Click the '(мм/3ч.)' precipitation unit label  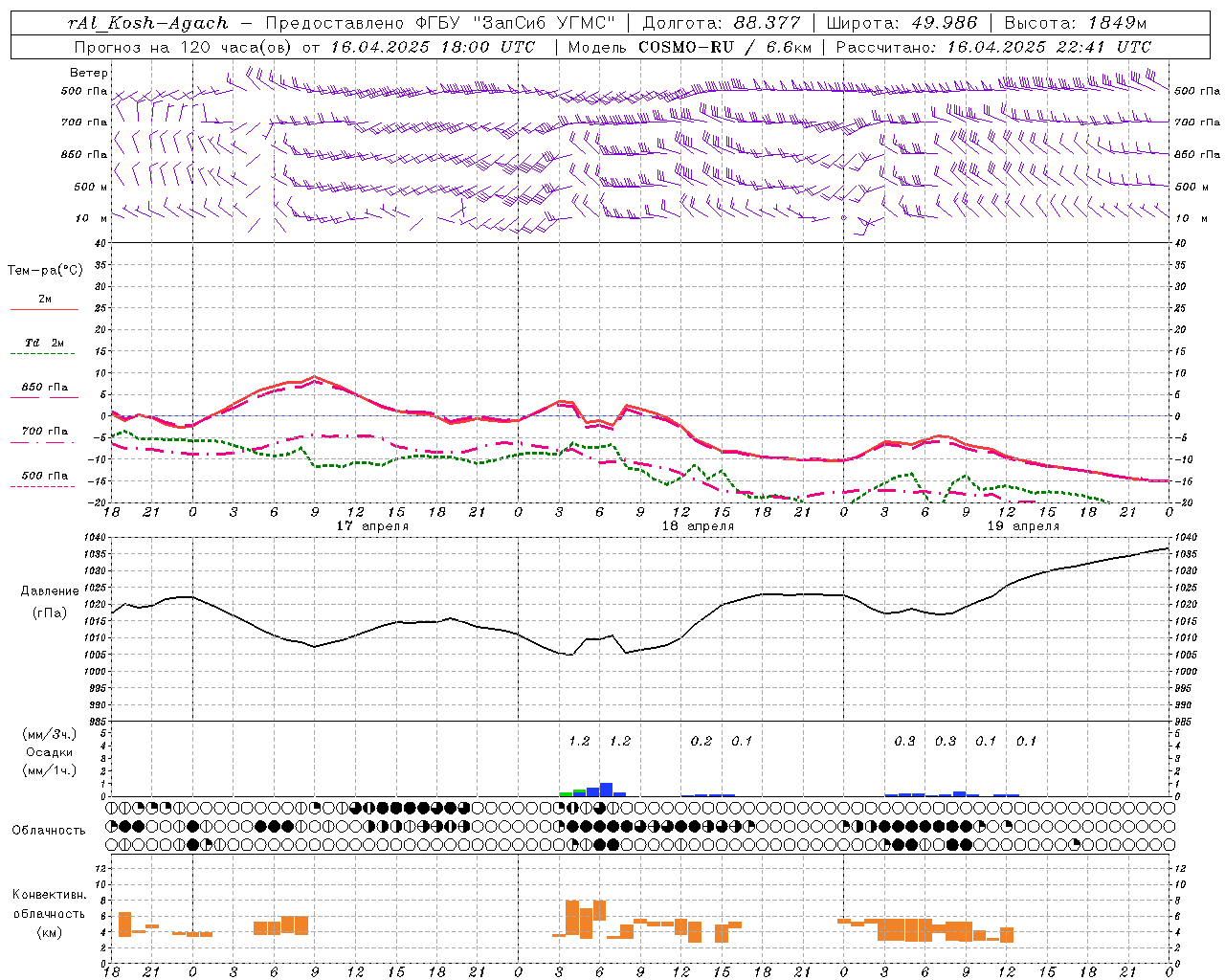tap(50, 734)
